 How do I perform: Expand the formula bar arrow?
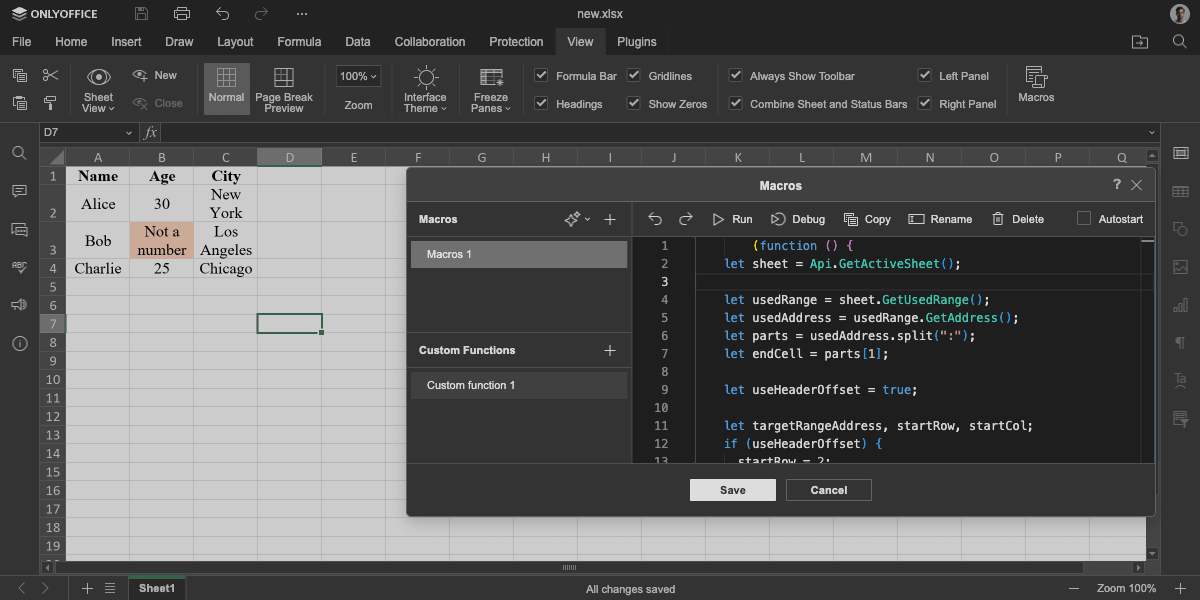(x=1152, y=132)
